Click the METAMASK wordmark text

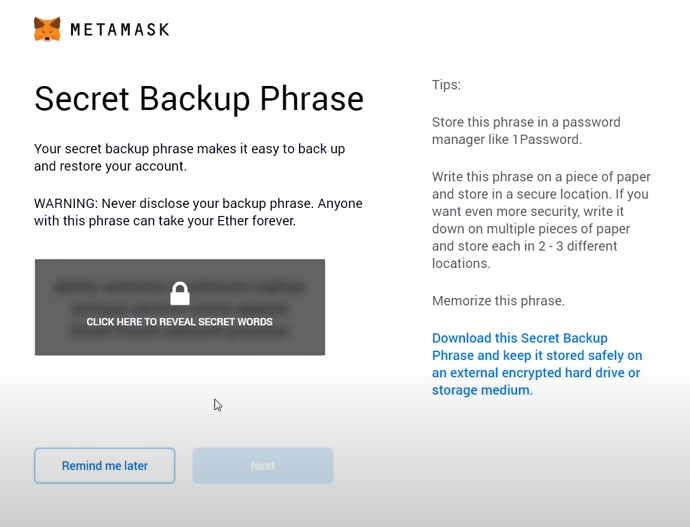120,30
